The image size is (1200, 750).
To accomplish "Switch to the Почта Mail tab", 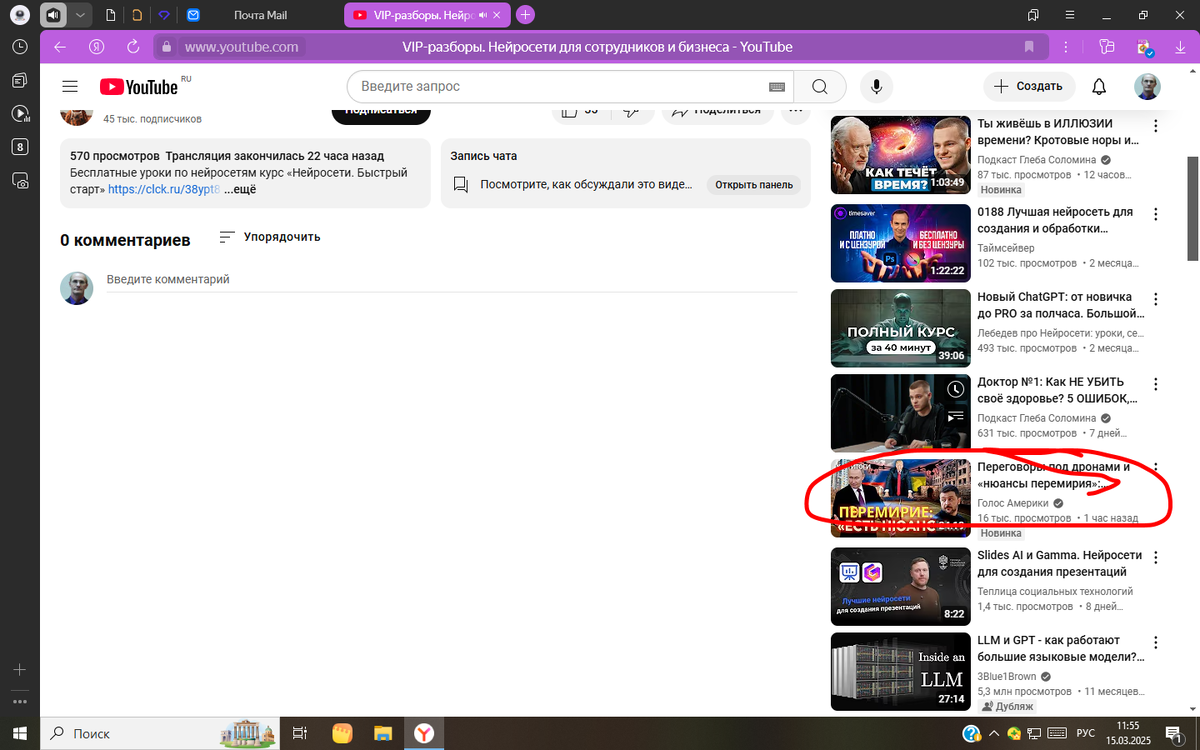I will (x=260, y=15).
